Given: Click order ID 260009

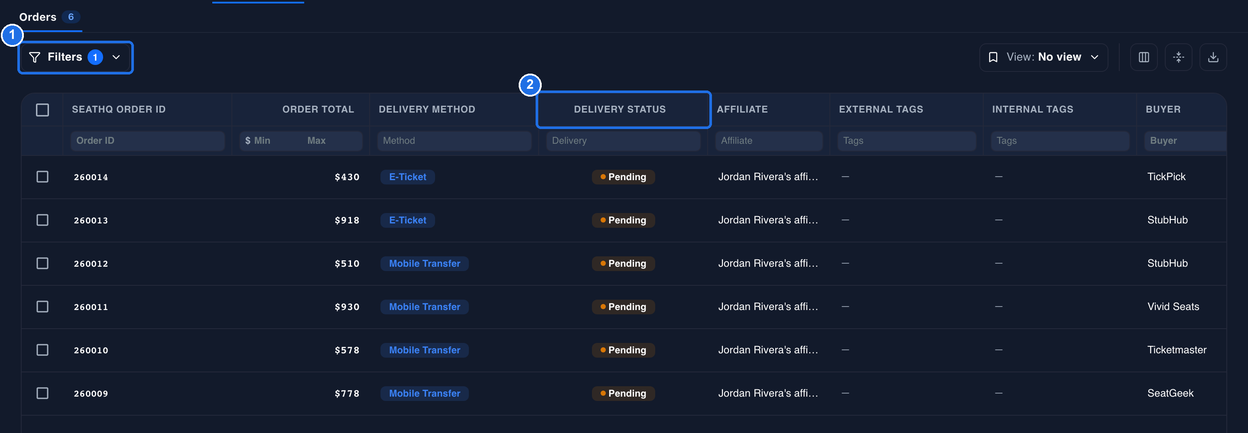Looking at the screenshot, I should point(91,394).
